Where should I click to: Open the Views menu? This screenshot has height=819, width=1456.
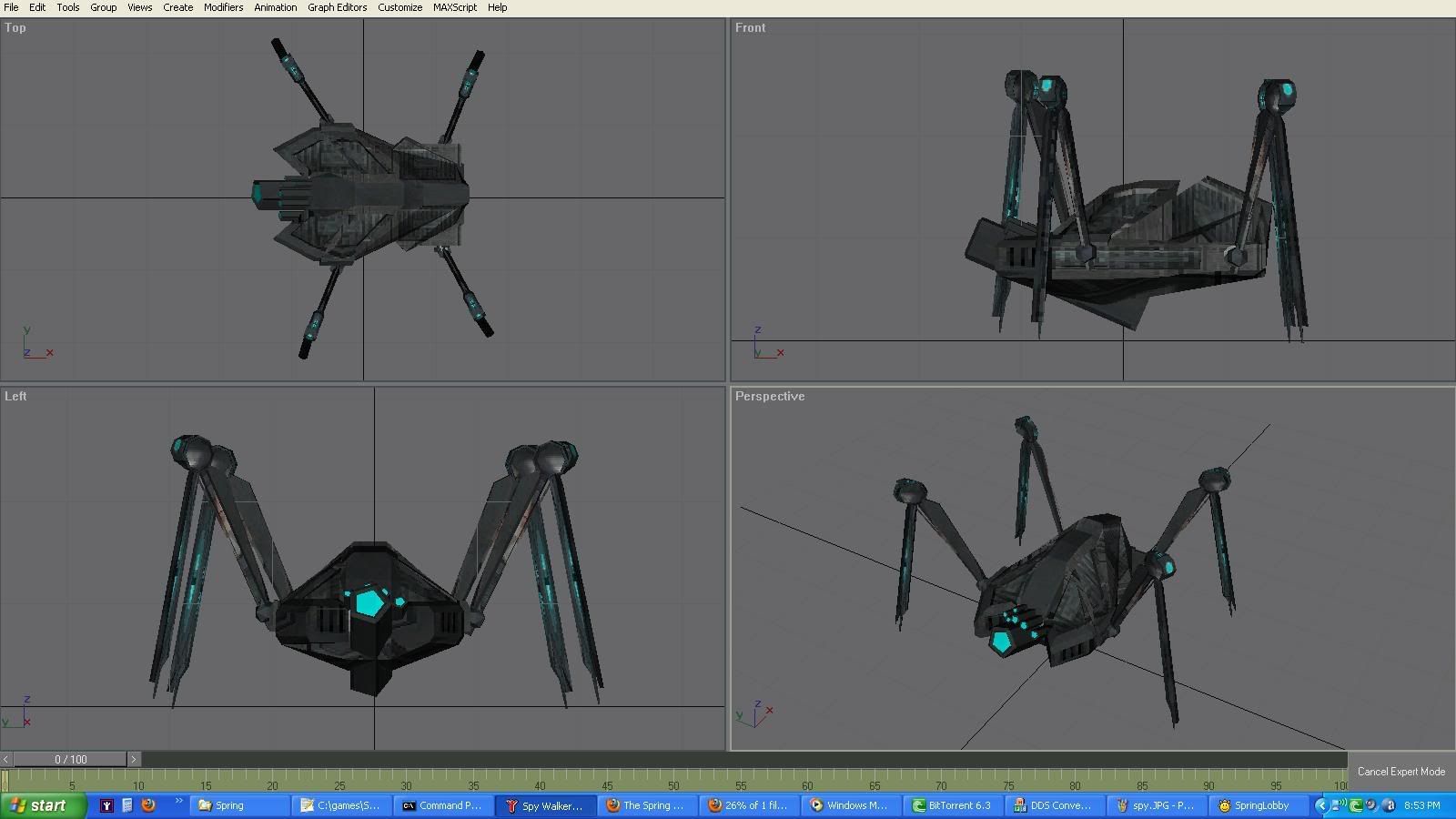point(139,7)
